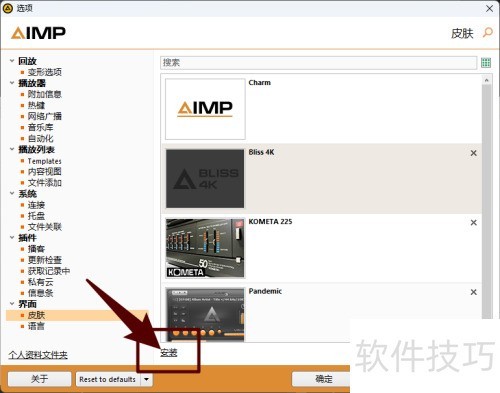Click the search magnifier icon beside 皮肤
This screenshot has width=500, height=393.
coord(488,33)
